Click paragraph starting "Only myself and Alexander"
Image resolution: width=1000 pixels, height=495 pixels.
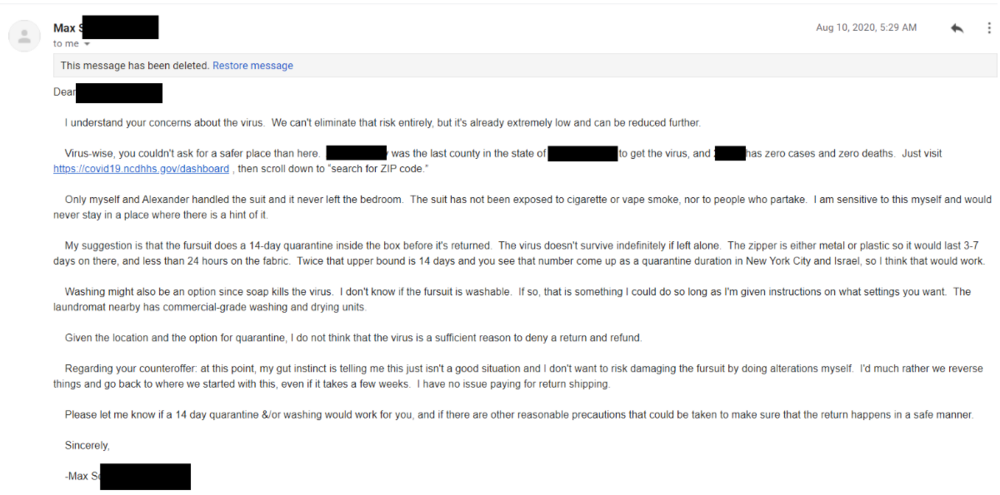[x=522, y=207]
